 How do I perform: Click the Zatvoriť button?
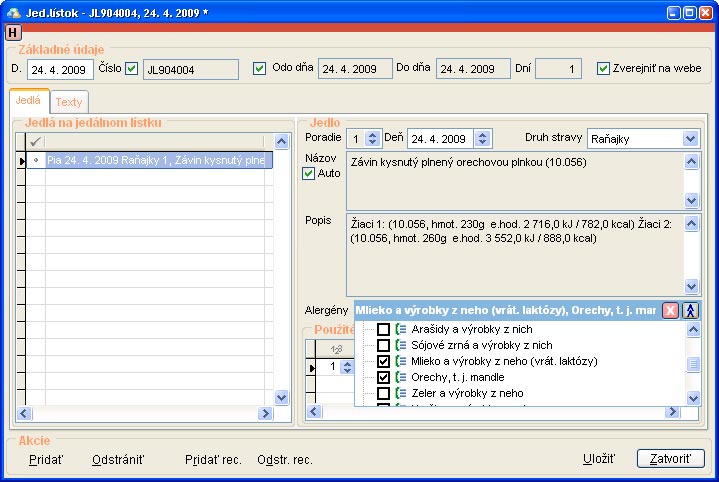(x=670, y=459)
